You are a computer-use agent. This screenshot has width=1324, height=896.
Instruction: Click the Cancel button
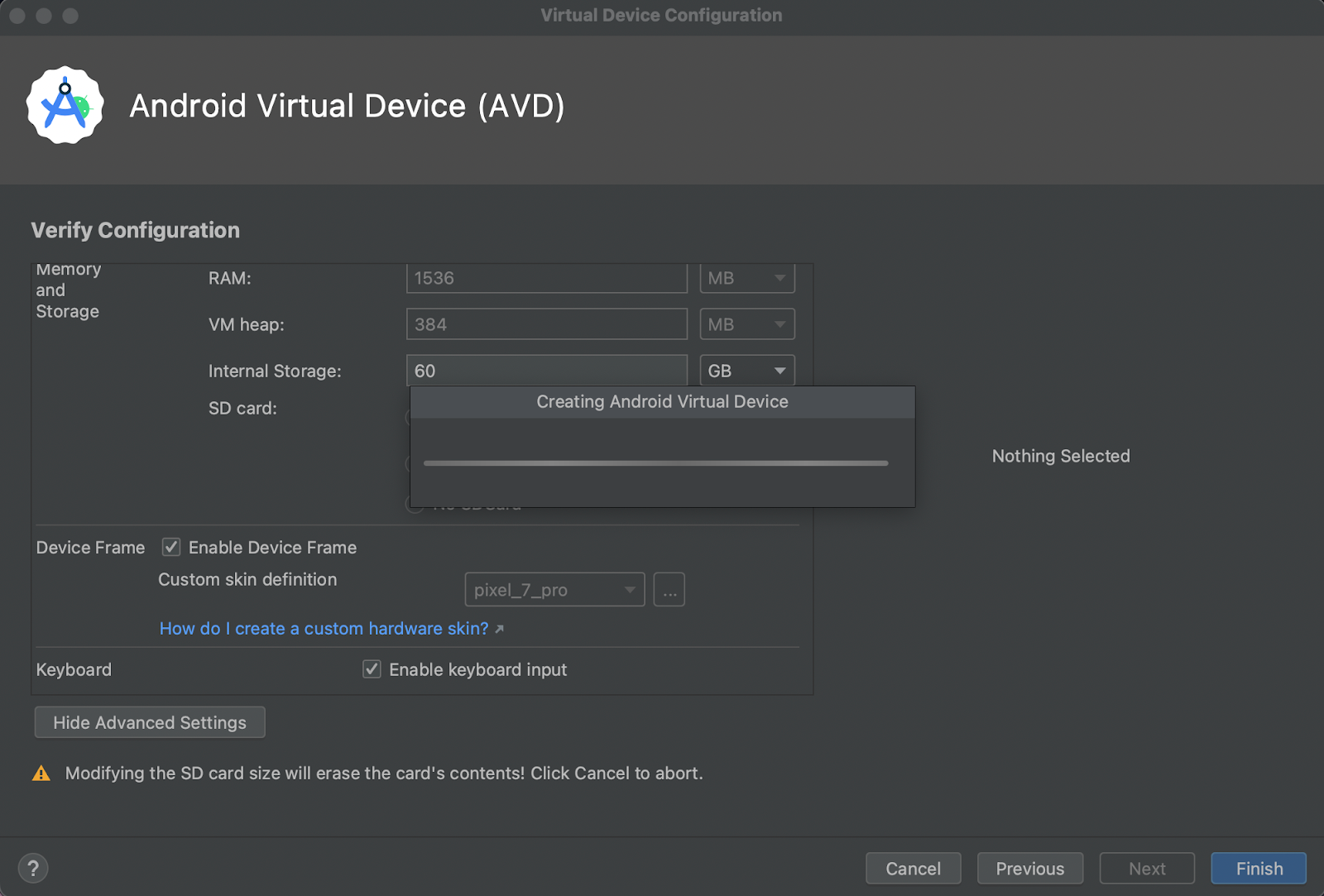click(914, 869)
